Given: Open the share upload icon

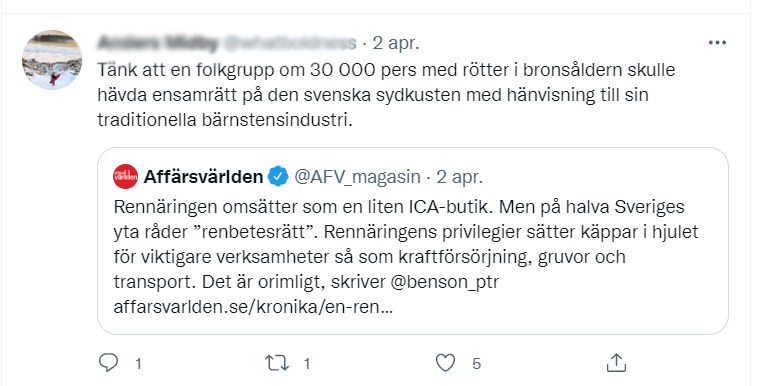Looking at the screenshot, I should (616, 363).
